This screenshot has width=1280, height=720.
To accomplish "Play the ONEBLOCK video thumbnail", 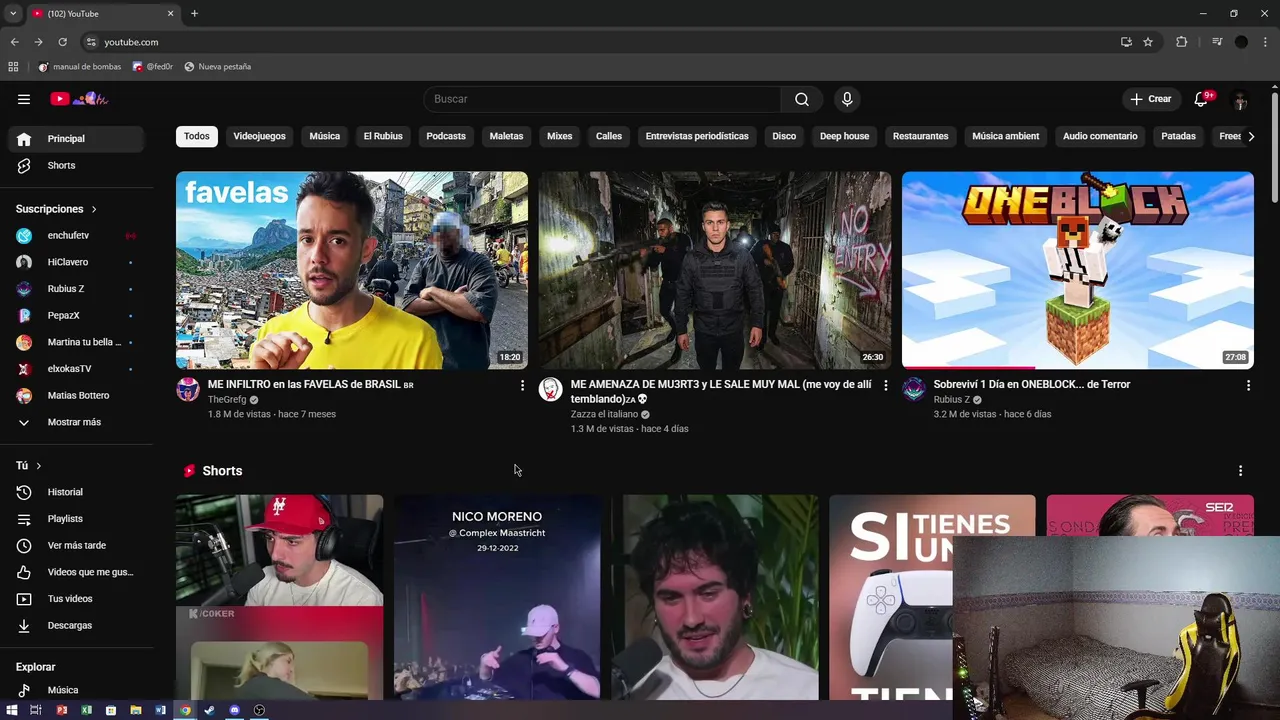I will (x=1078, y=270).
